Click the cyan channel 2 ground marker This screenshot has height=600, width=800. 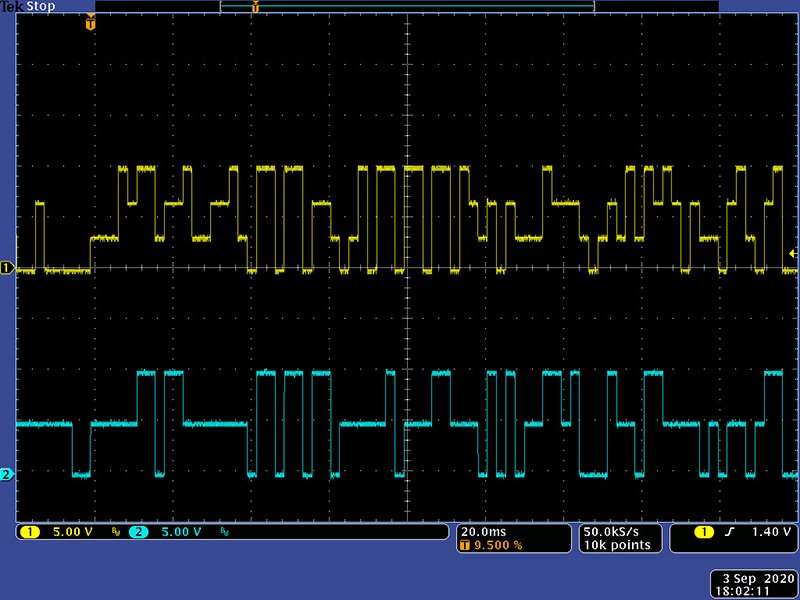(x=7, y=475)
